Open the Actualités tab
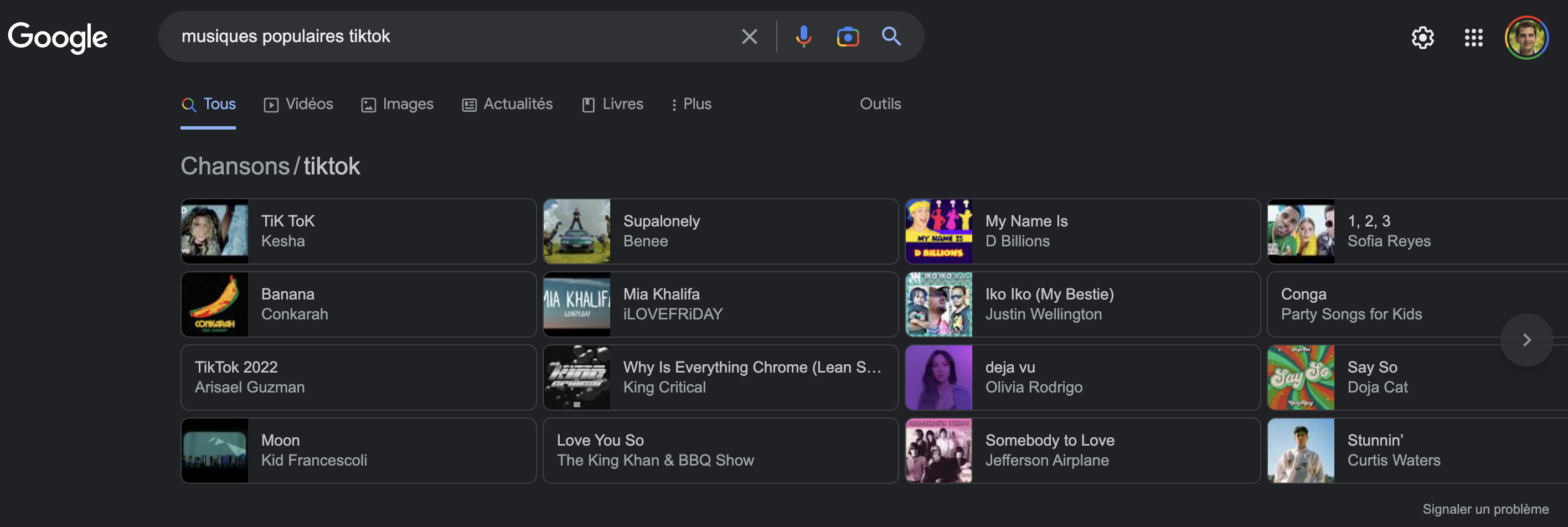 507,104
